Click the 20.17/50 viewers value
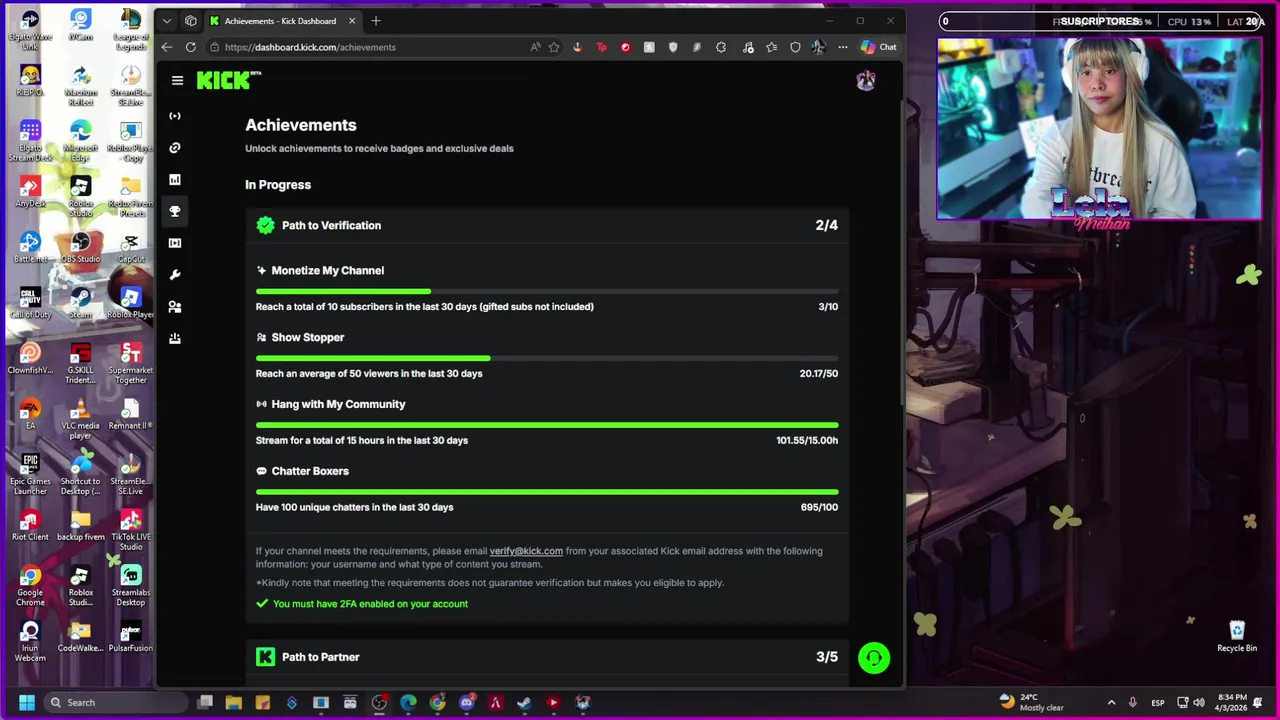This screenshot has height=720, width=1280. click(x=819, y=374)
